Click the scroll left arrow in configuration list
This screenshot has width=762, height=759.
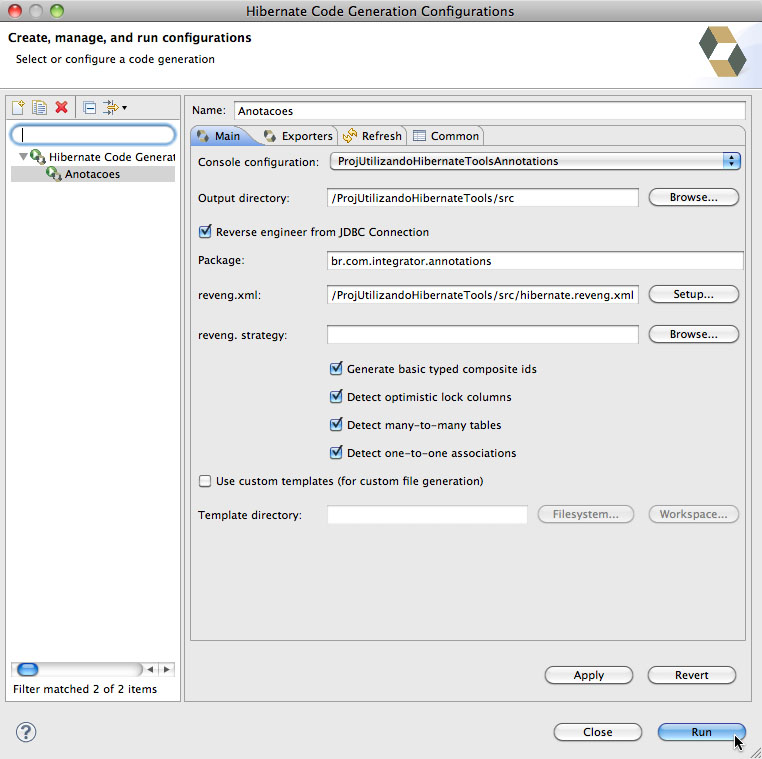(151, 670)
